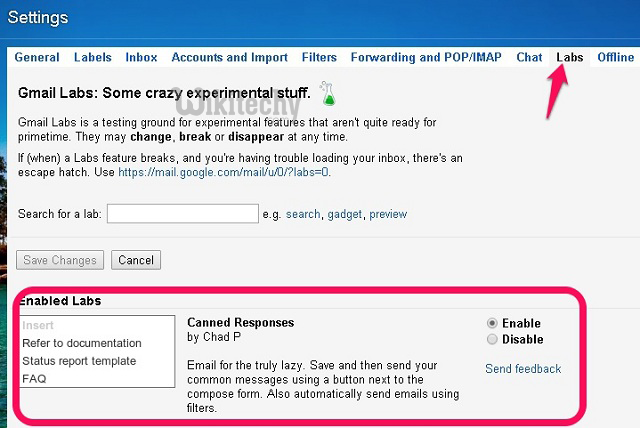
Task: Switch to the Labels tab
Action: click(92, 58)
